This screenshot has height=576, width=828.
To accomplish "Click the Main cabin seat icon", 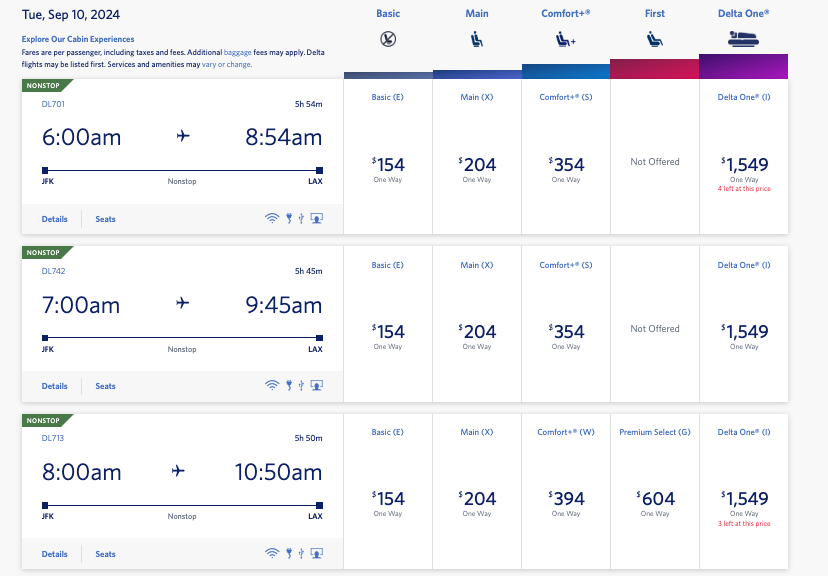I will click(x=477, y=40).
